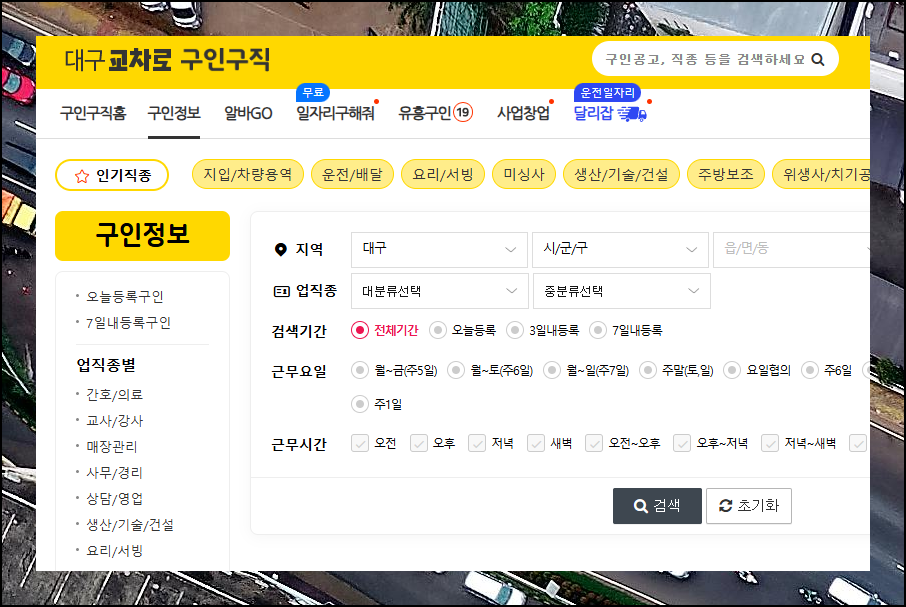Check the 오전~오후 checkbox
This screenshot has height=607, width=906.
[x=594, y=444]
